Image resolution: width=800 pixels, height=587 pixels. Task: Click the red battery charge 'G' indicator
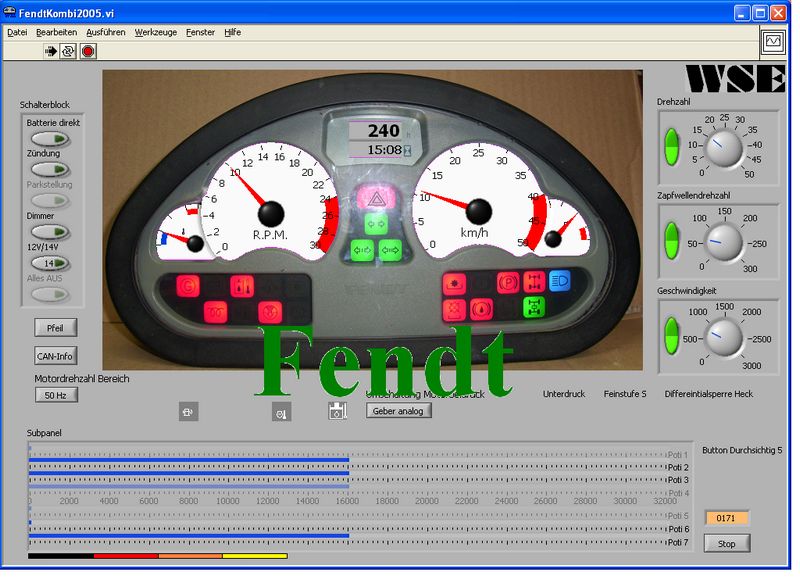pos(188,286)
